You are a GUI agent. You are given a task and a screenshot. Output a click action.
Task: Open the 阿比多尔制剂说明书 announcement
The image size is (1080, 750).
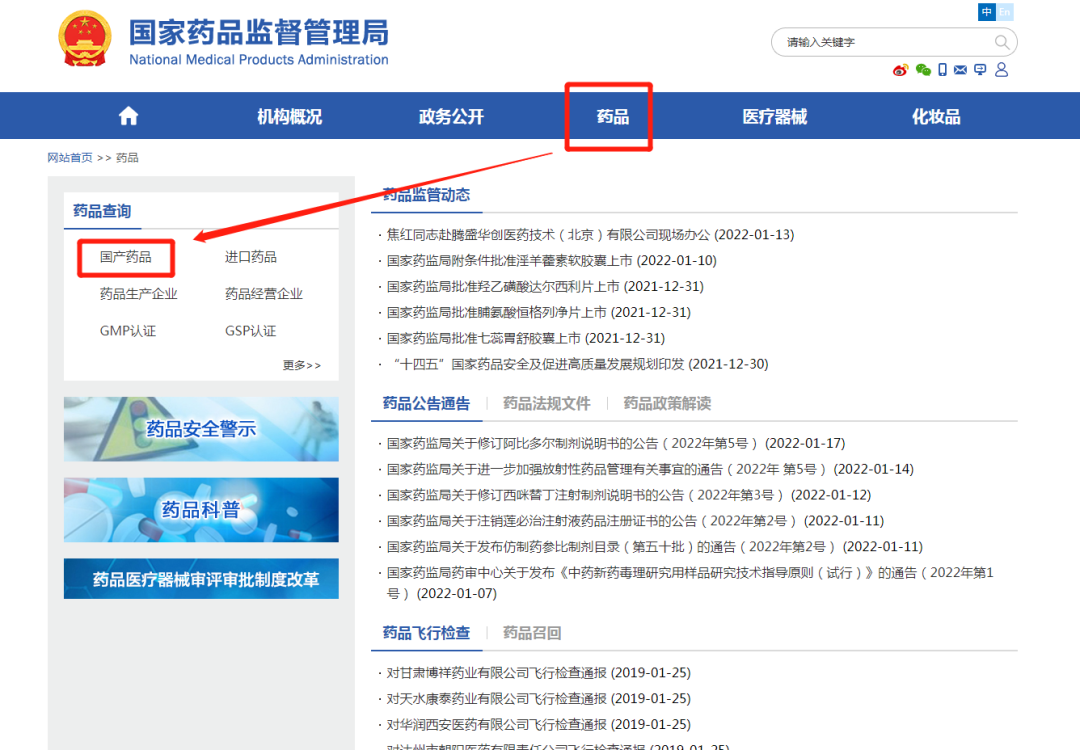pyautogui.click(x=616, y=444)
